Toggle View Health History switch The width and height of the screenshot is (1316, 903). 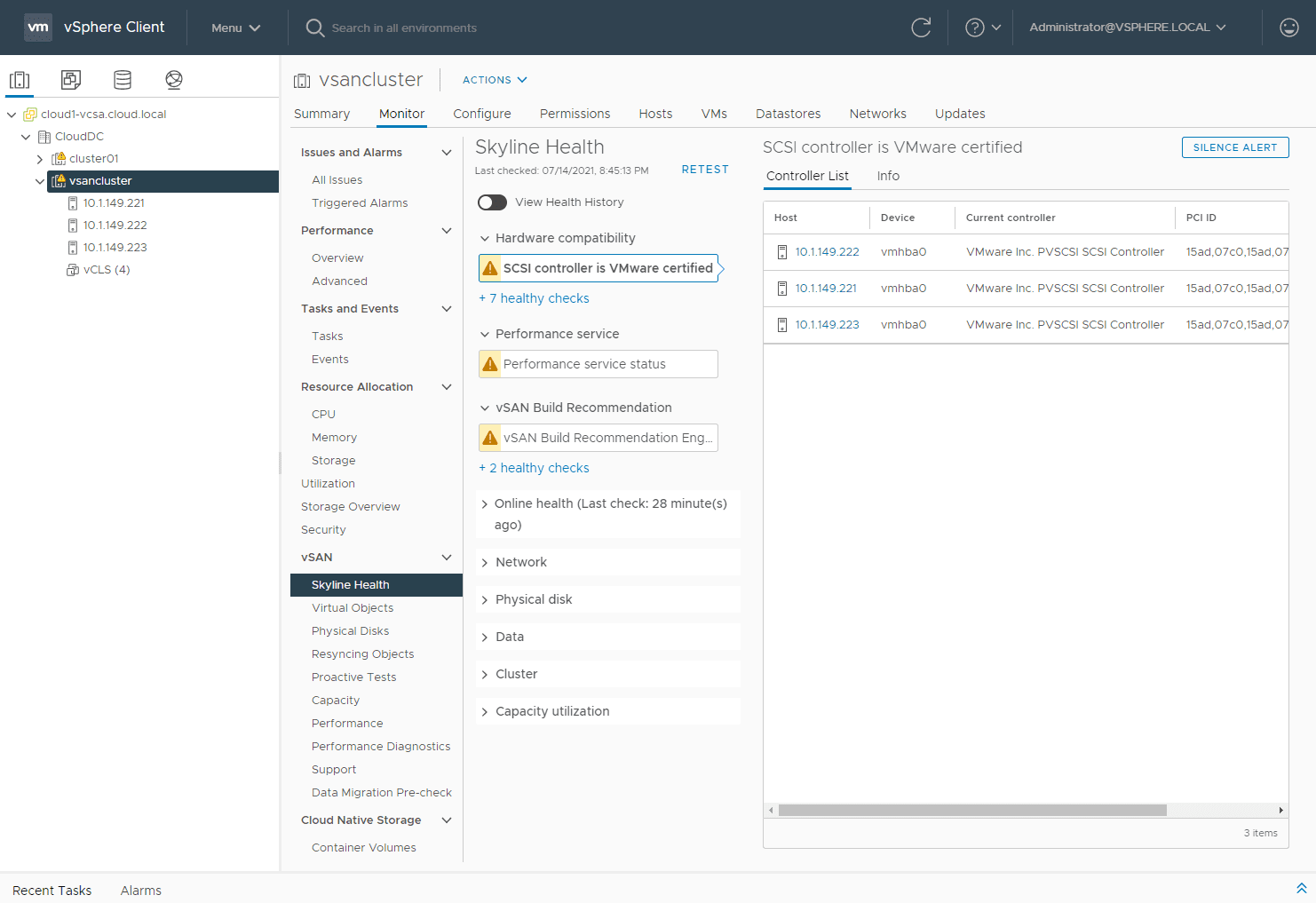492,202
